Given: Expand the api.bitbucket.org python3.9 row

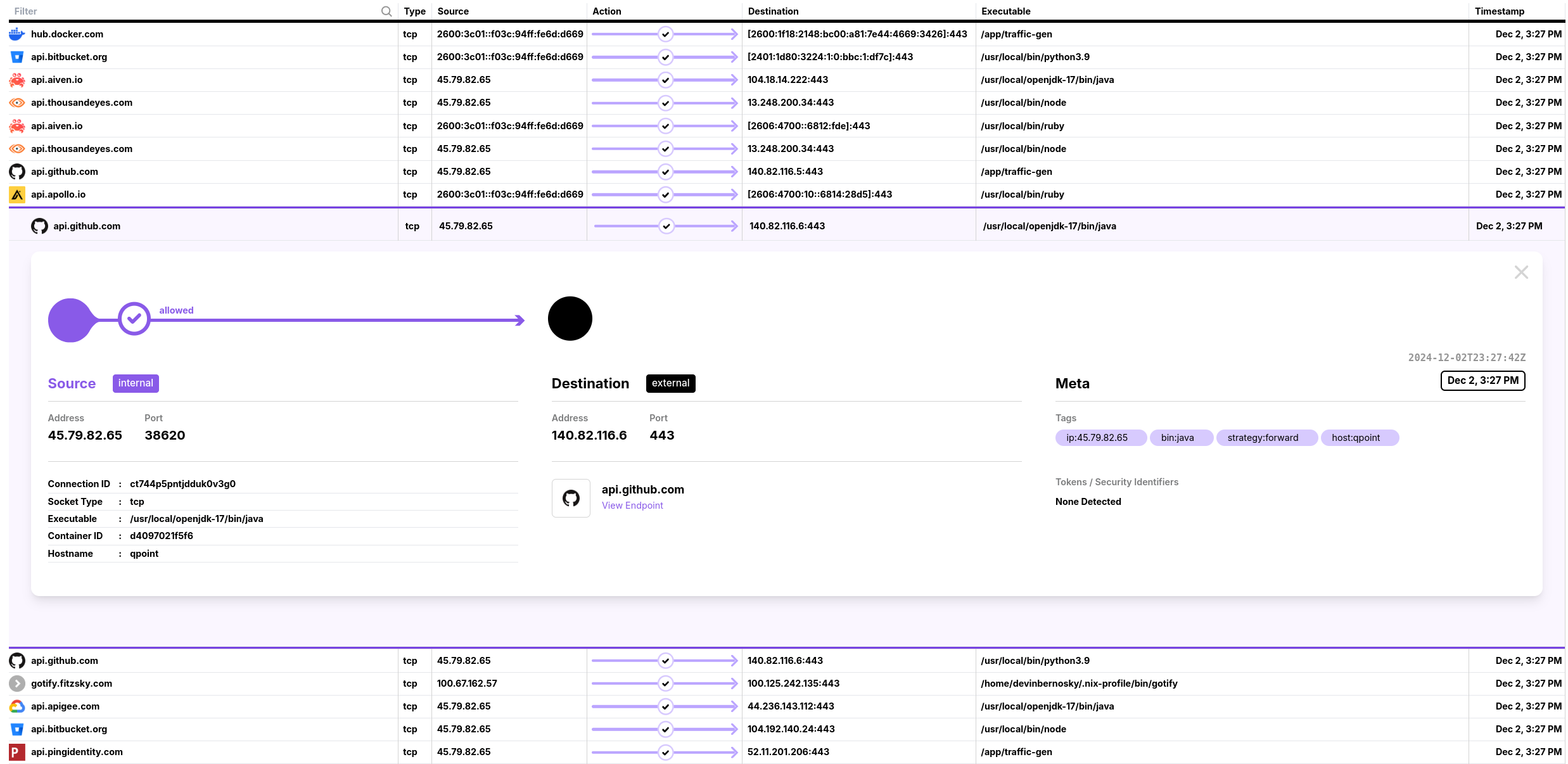Looking at the screenshot, I should [786, 57].
